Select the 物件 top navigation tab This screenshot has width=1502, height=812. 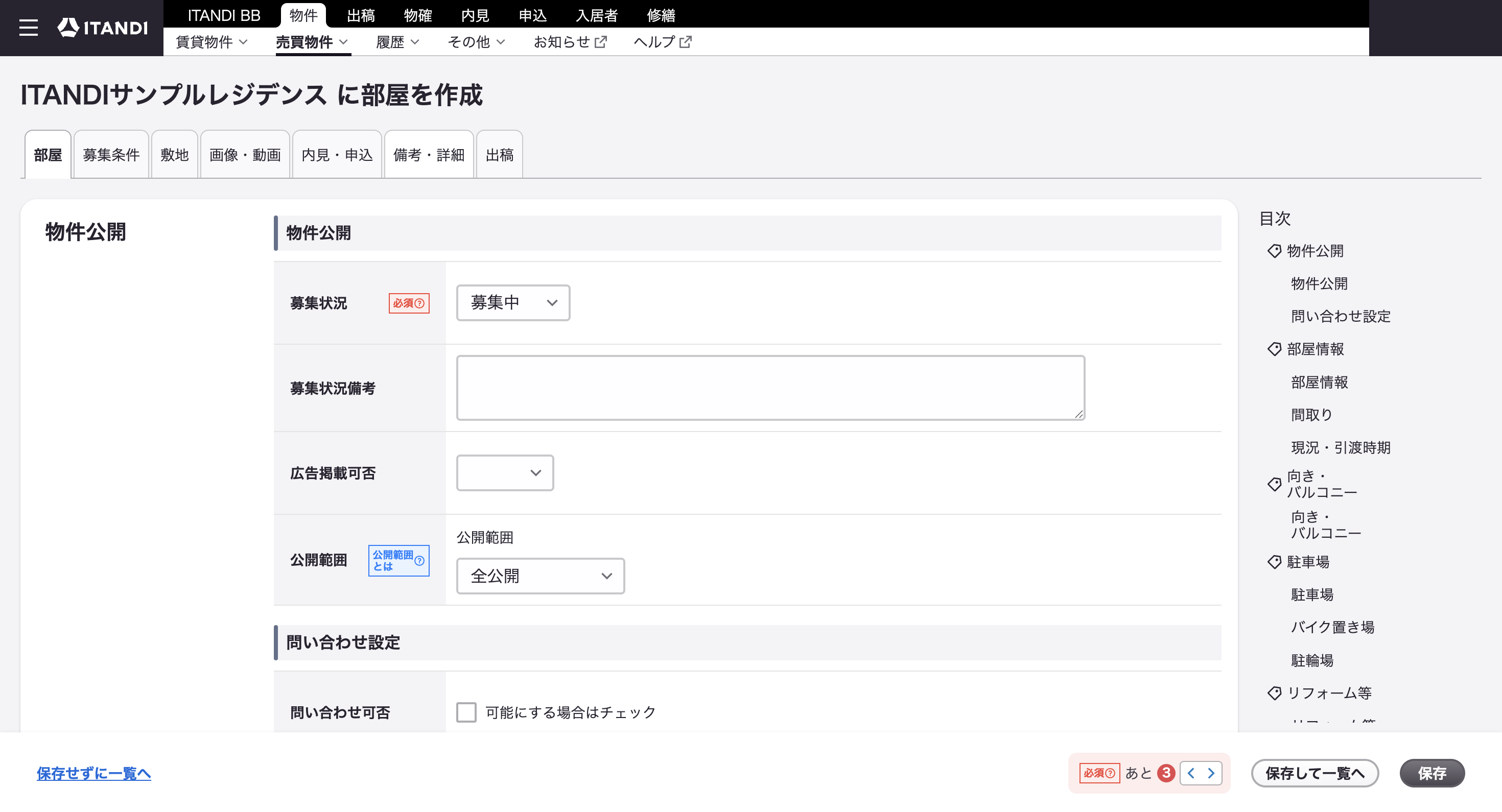[303, 15]
